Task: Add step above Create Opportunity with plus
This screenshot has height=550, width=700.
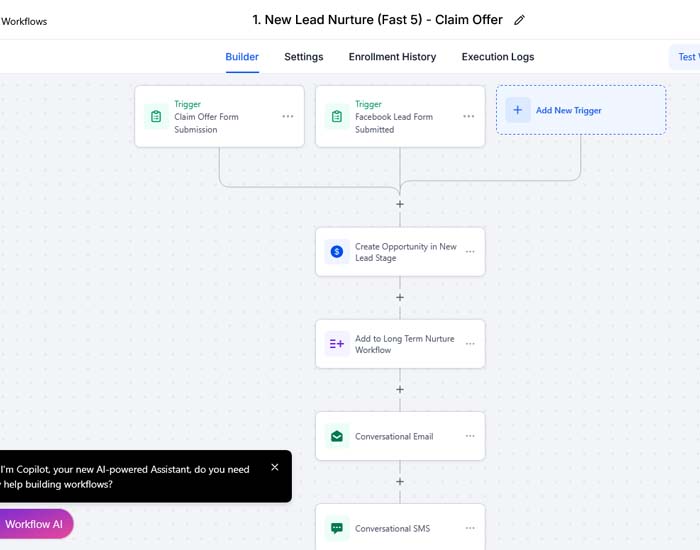Action: pyautogui.click(x=400, y=204)
